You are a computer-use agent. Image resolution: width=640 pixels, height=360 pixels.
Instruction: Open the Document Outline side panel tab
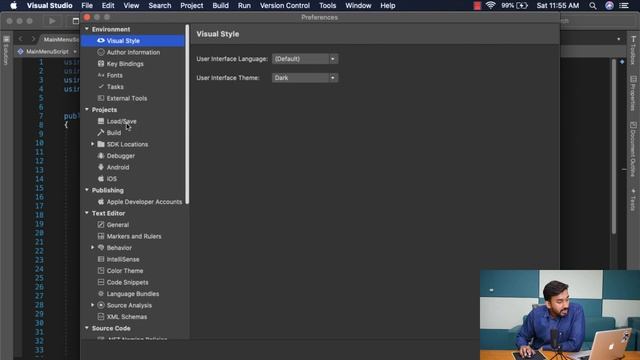[633, 149]
